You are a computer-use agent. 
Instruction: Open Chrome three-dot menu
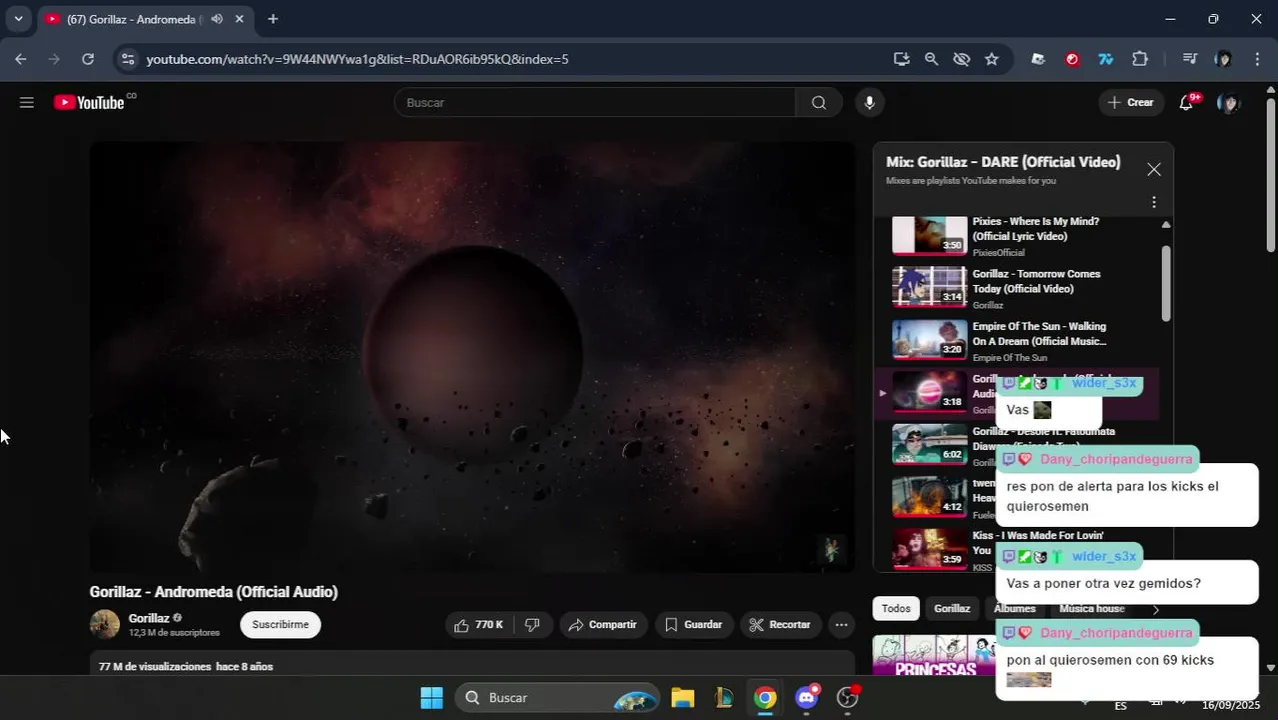pos(1257,59)
